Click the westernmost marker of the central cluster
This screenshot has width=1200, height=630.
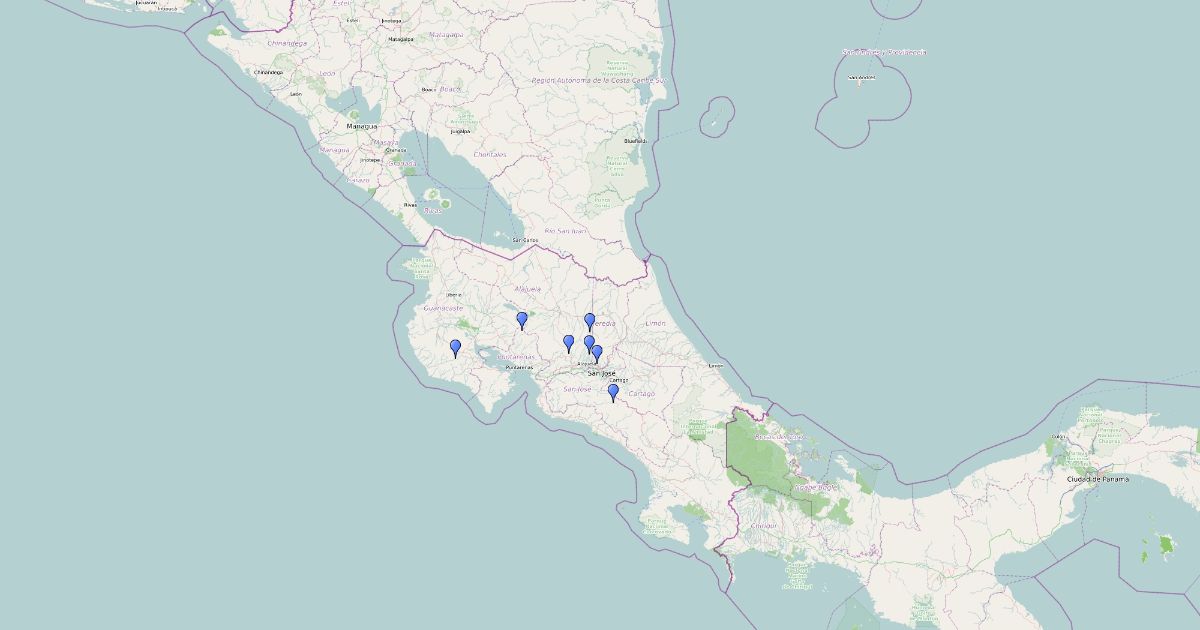coord(569,343)
